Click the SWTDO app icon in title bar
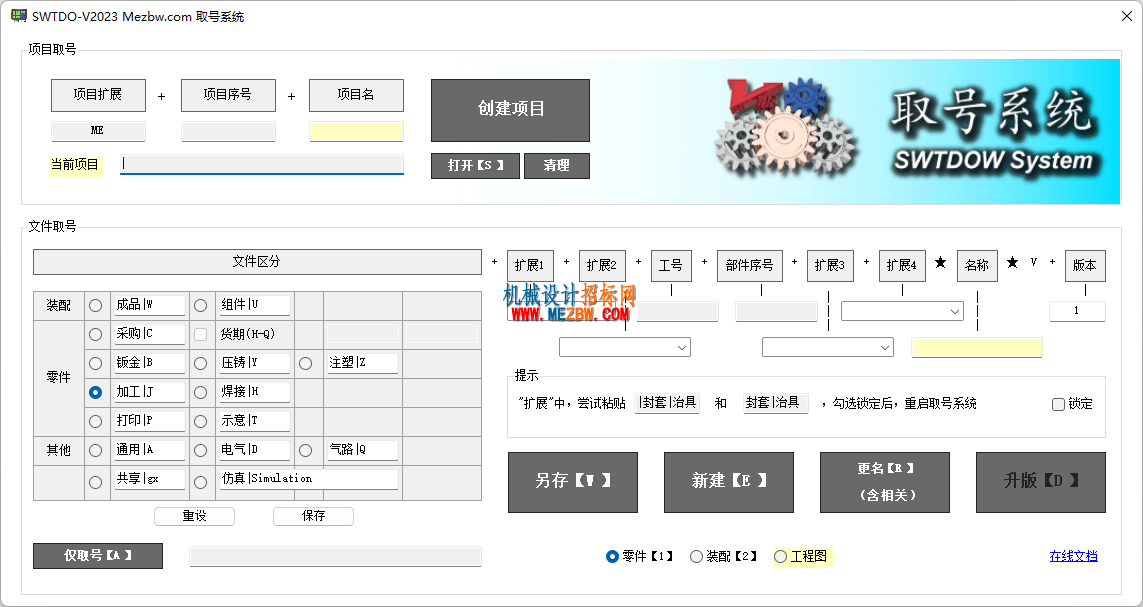This screenshot has width=1143, height=607. (18, 16)
